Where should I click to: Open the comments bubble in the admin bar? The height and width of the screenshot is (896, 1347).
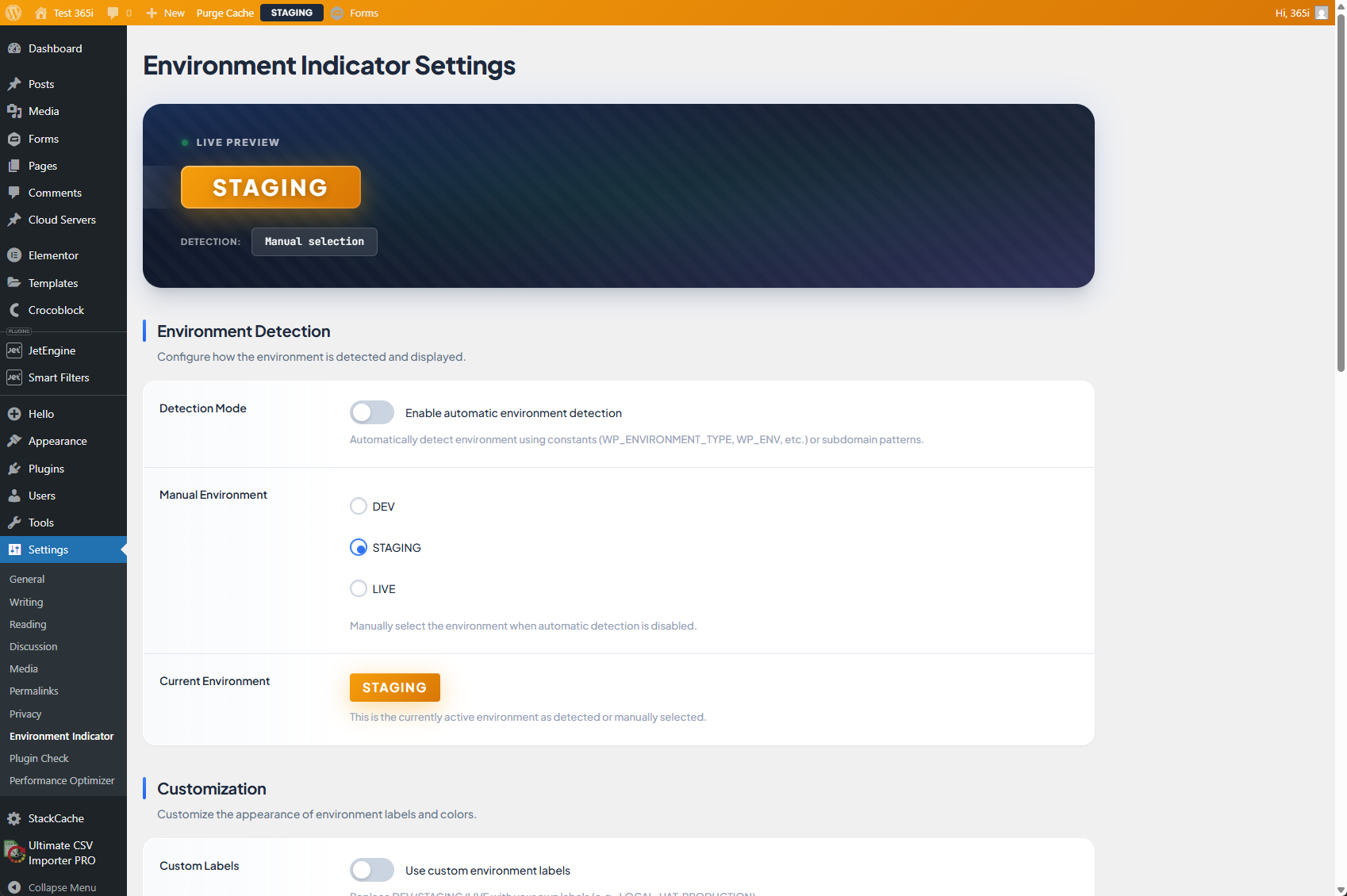tap(114, 13)
